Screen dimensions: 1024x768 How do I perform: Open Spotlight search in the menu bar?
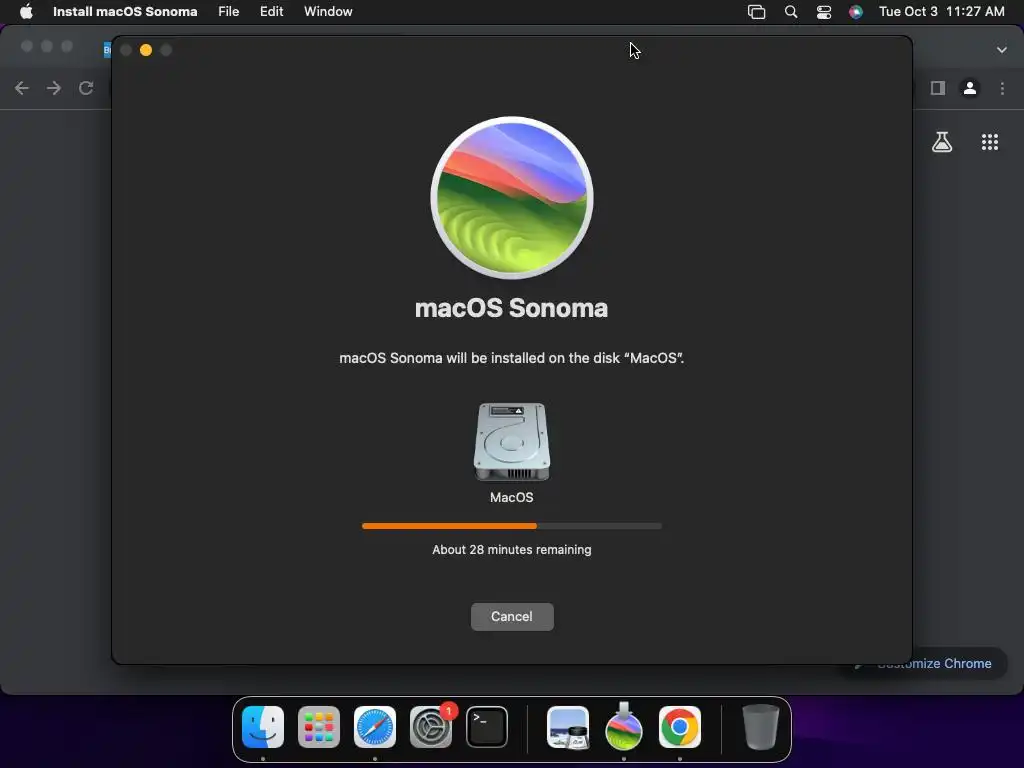click(791, 12)
